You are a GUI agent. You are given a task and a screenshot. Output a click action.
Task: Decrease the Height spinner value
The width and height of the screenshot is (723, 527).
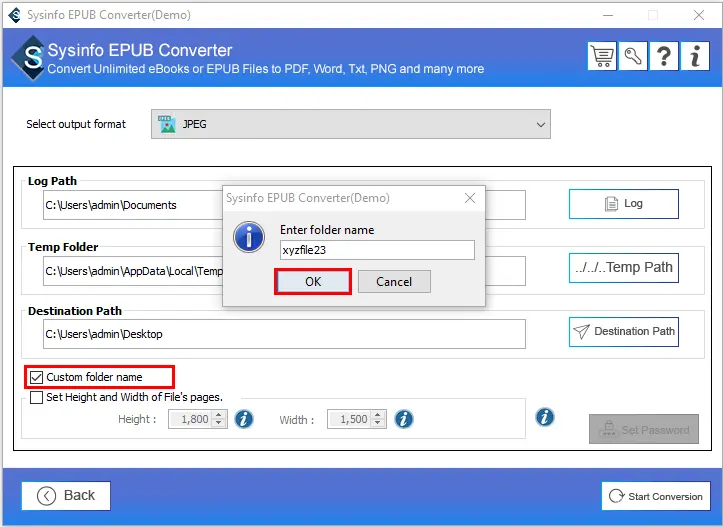219,423
